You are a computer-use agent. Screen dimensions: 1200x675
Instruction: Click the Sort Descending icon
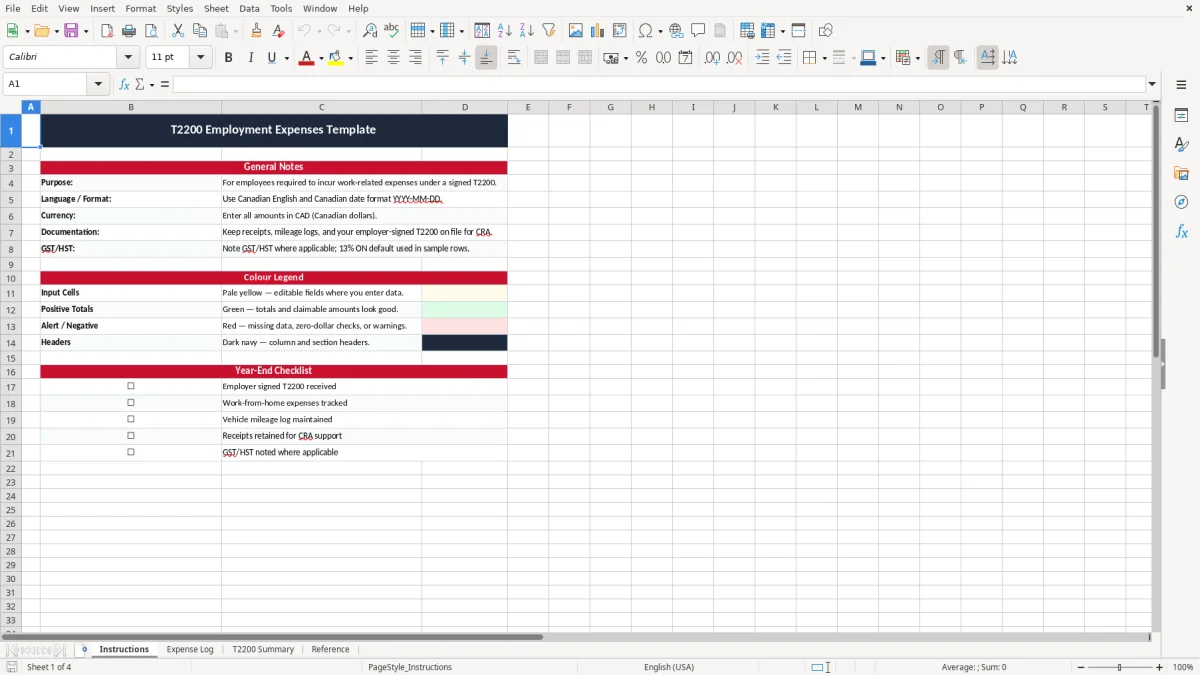527,31
